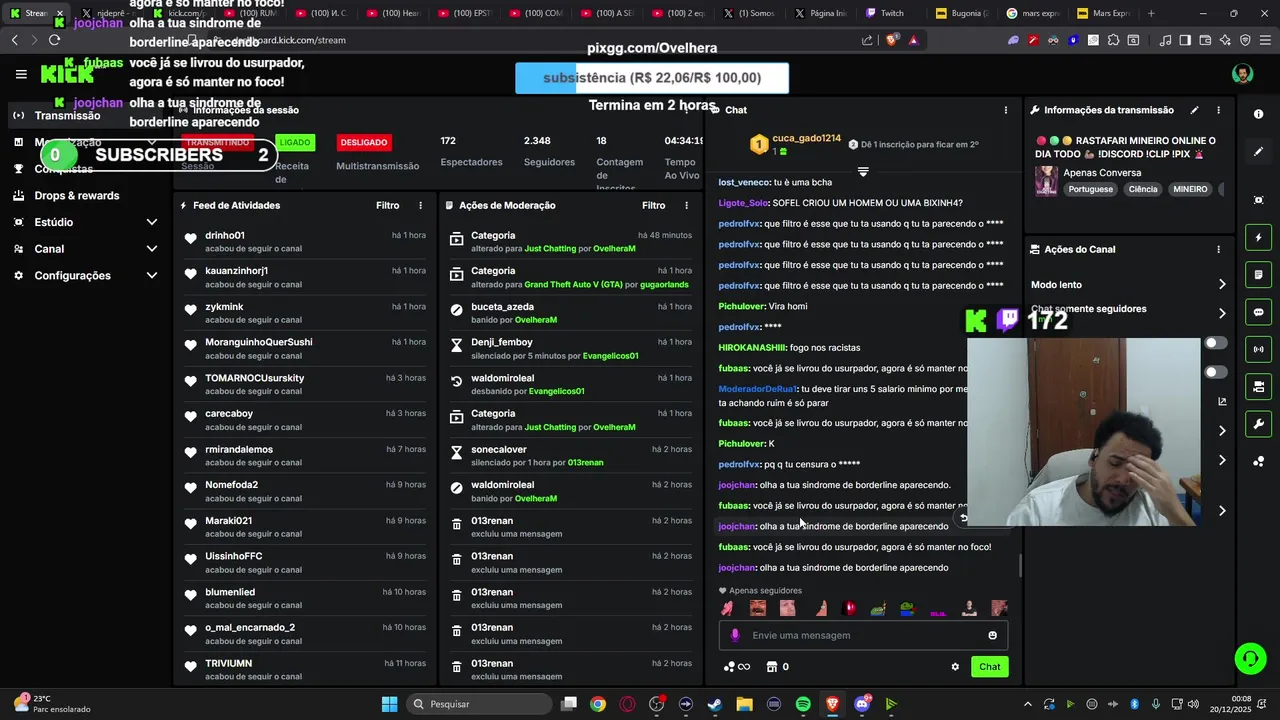Click the Pesquisar taskbar search box

477,704
